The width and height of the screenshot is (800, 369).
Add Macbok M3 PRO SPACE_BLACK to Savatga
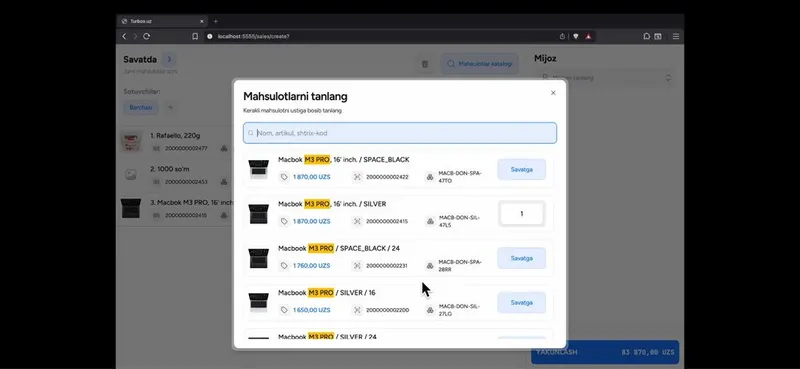(x=521, y=169)
